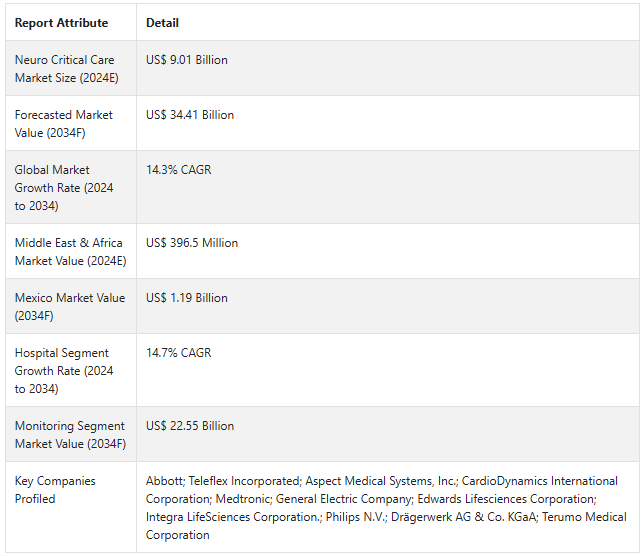
Task: Select the Monitoring Segment Market Value cell
Action: click(71, 434)
